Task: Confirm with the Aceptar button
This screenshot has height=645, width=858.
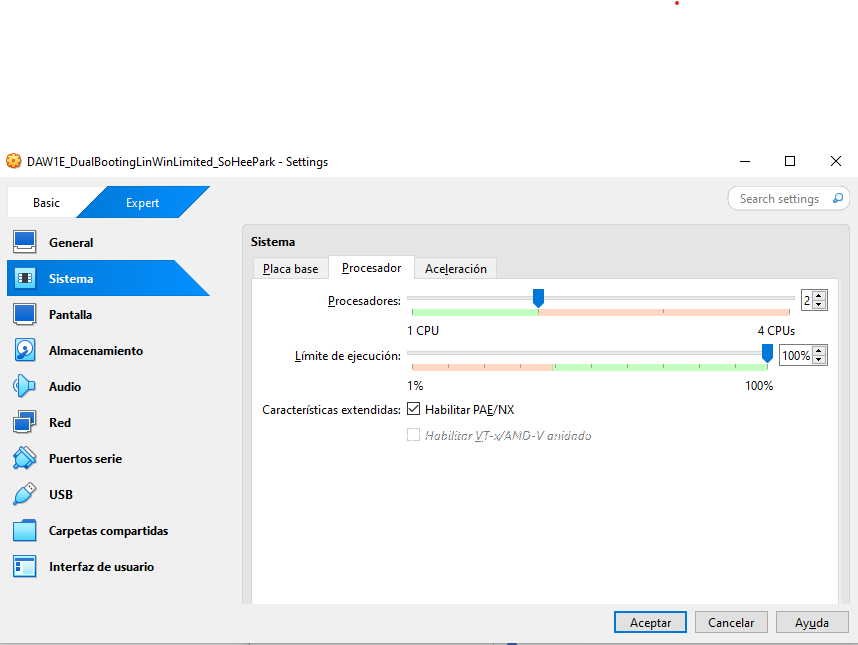Action: click(x=650, y=622)
